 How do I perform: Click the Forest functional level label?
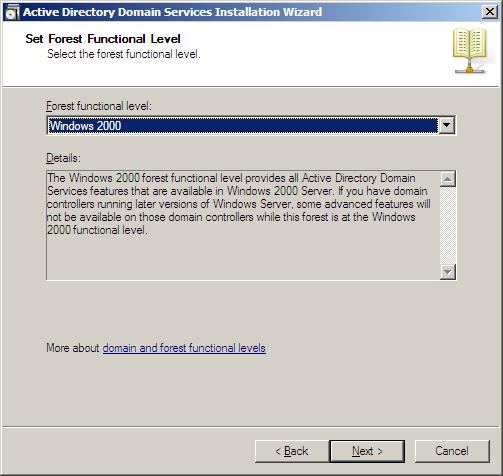tap(99, 106)
